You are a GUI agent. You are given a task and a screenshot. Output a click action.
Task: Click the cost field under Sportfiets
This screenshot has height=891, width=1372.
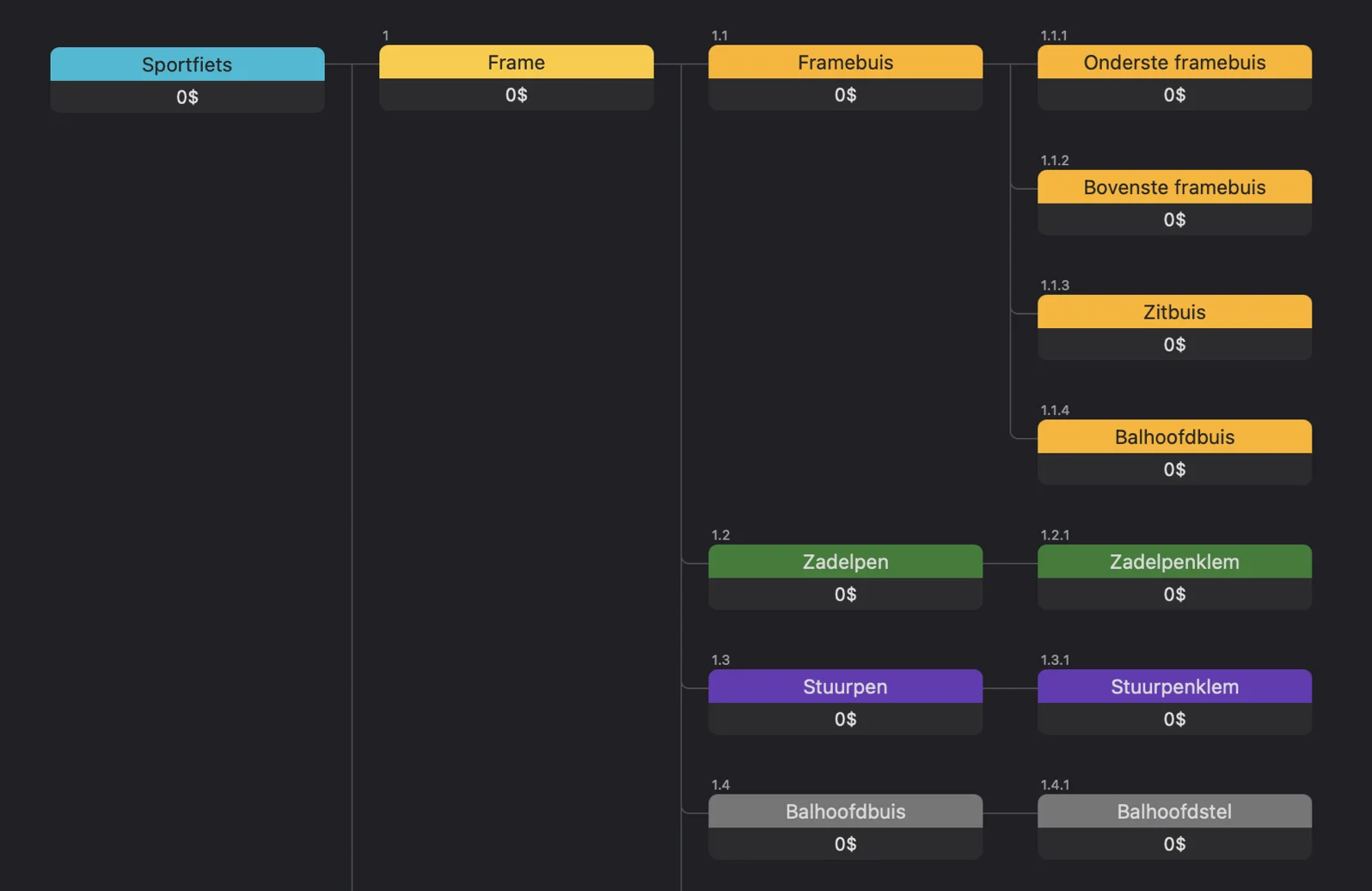point(187,97)
